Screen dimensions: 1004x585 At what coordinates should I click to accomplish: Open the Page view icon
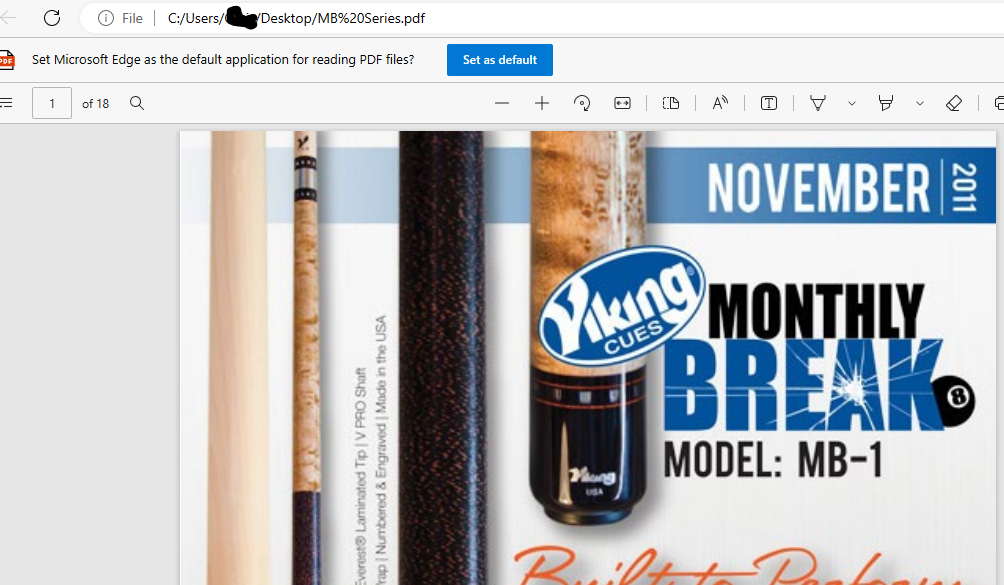click(x=671, y=103)
